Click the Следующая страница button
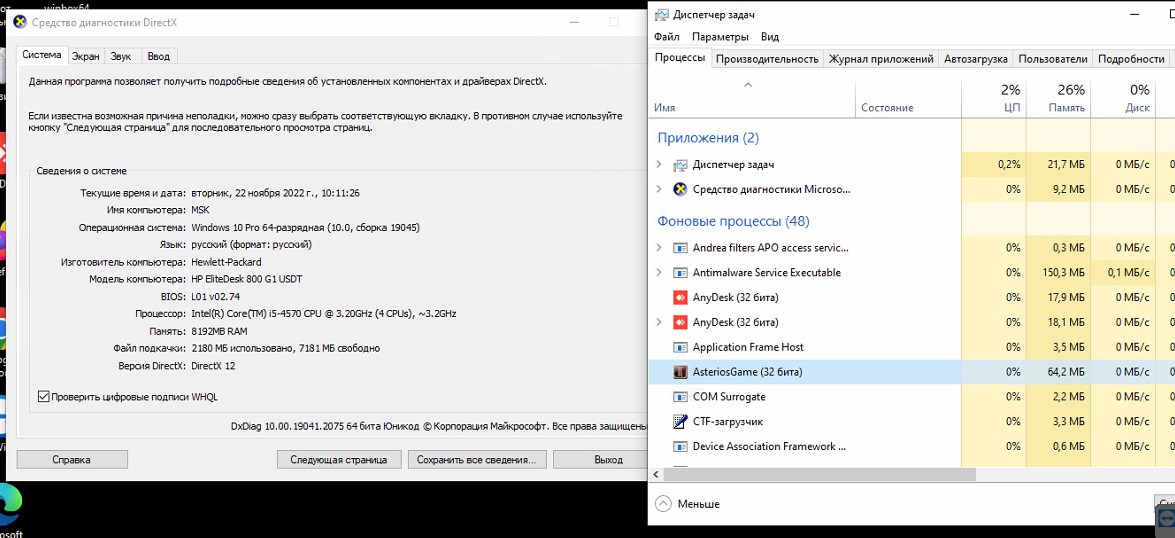The width and height of the screenshot is (1175, 538). [339, 459]
